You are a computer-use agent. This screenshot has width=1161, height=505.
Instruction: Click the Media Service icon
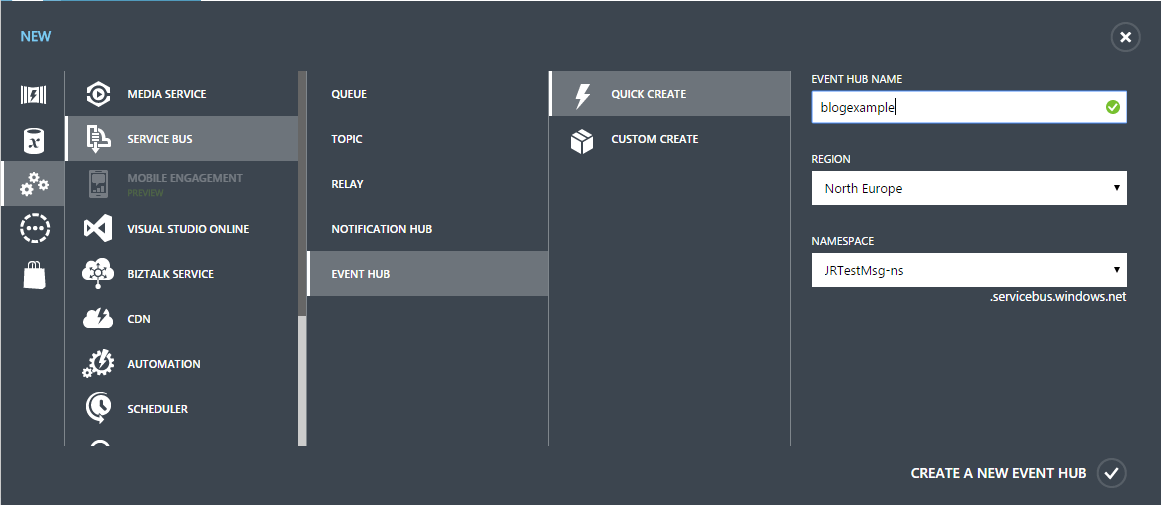(98, 94)
